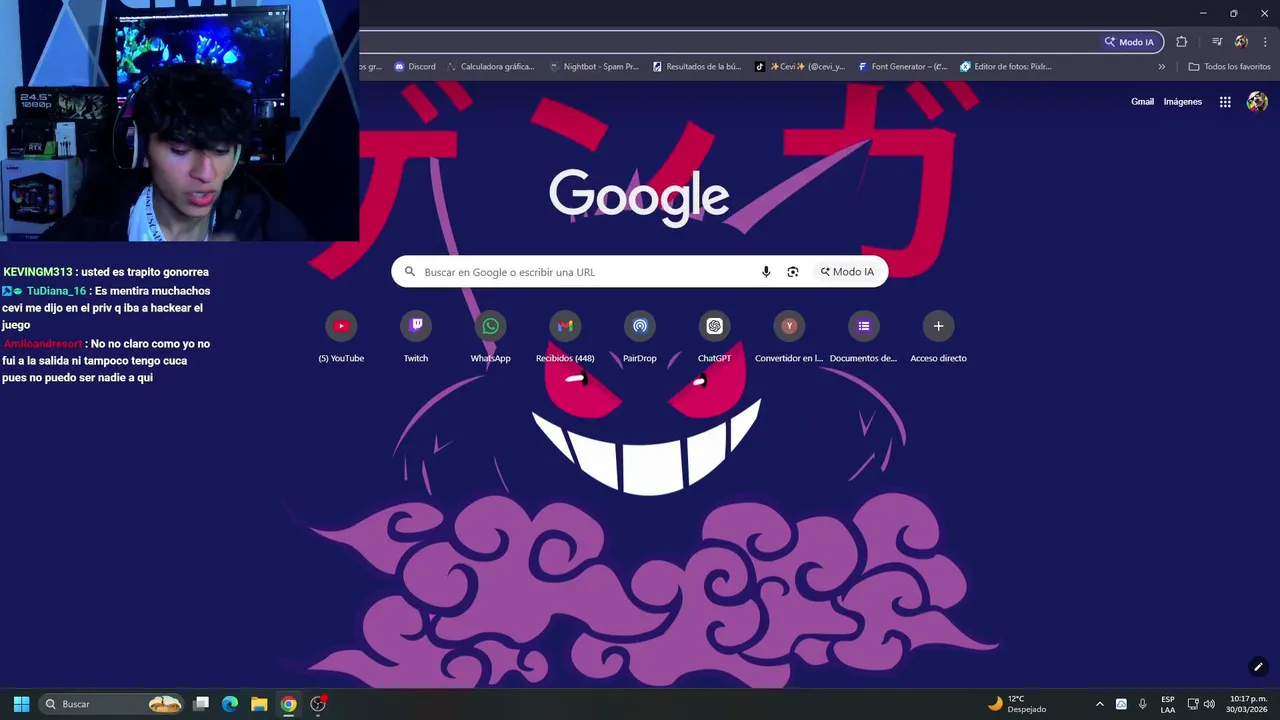Open the clock showing 10:17 p. m.

1248,704
